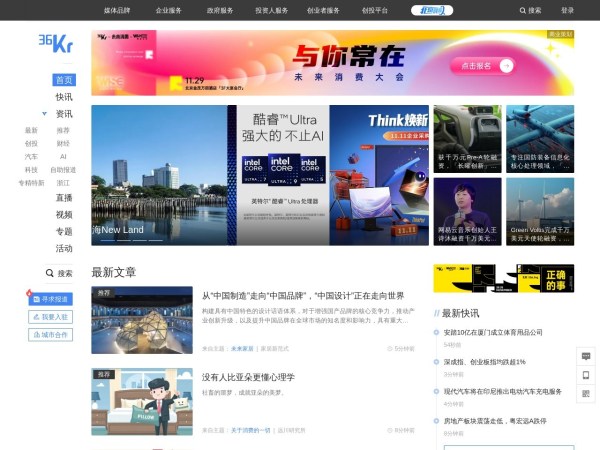Click the 36Kr logo
This screenshot has width=600, height=450.
[55, 43]
